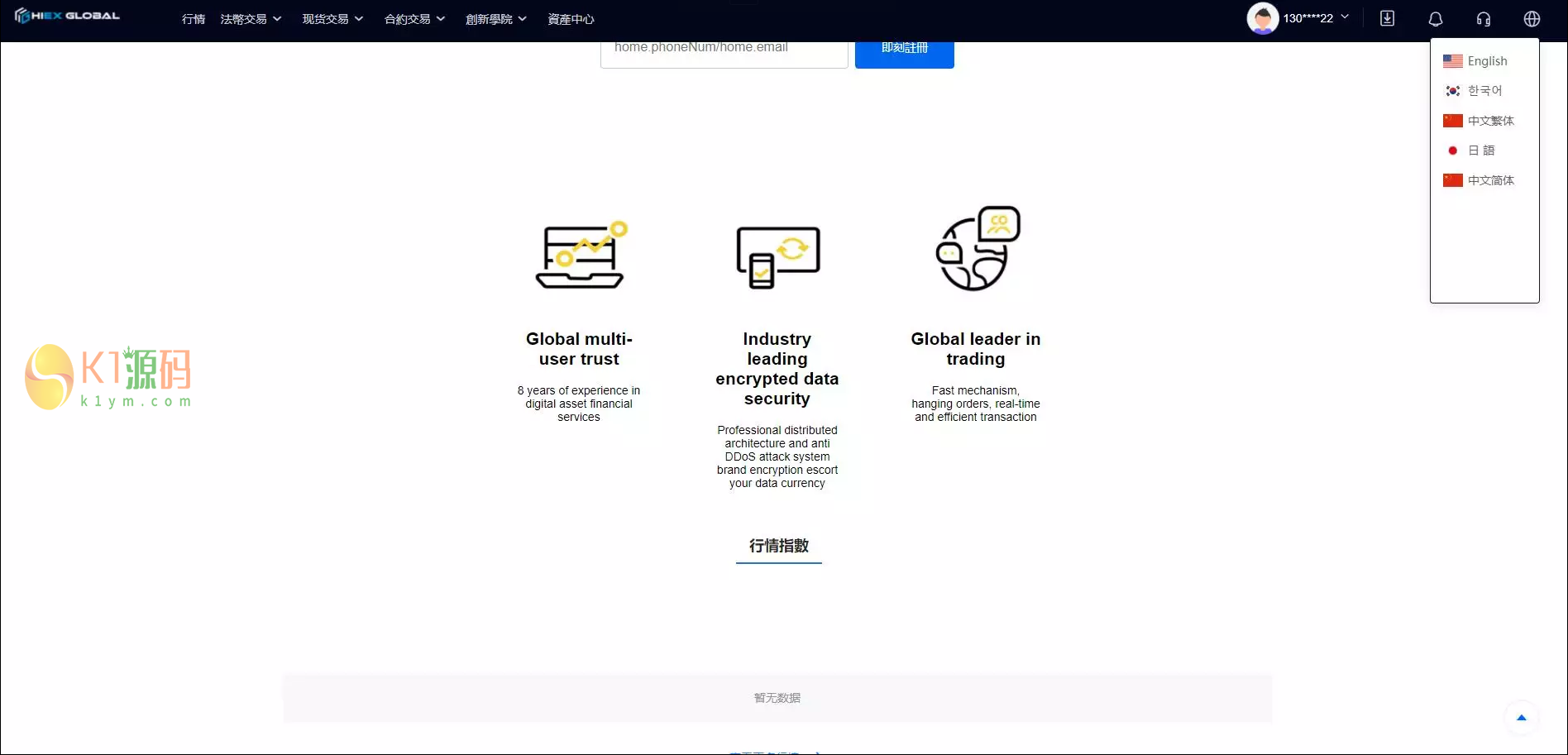Open customer support via the headset icon

click(1484, 18)
